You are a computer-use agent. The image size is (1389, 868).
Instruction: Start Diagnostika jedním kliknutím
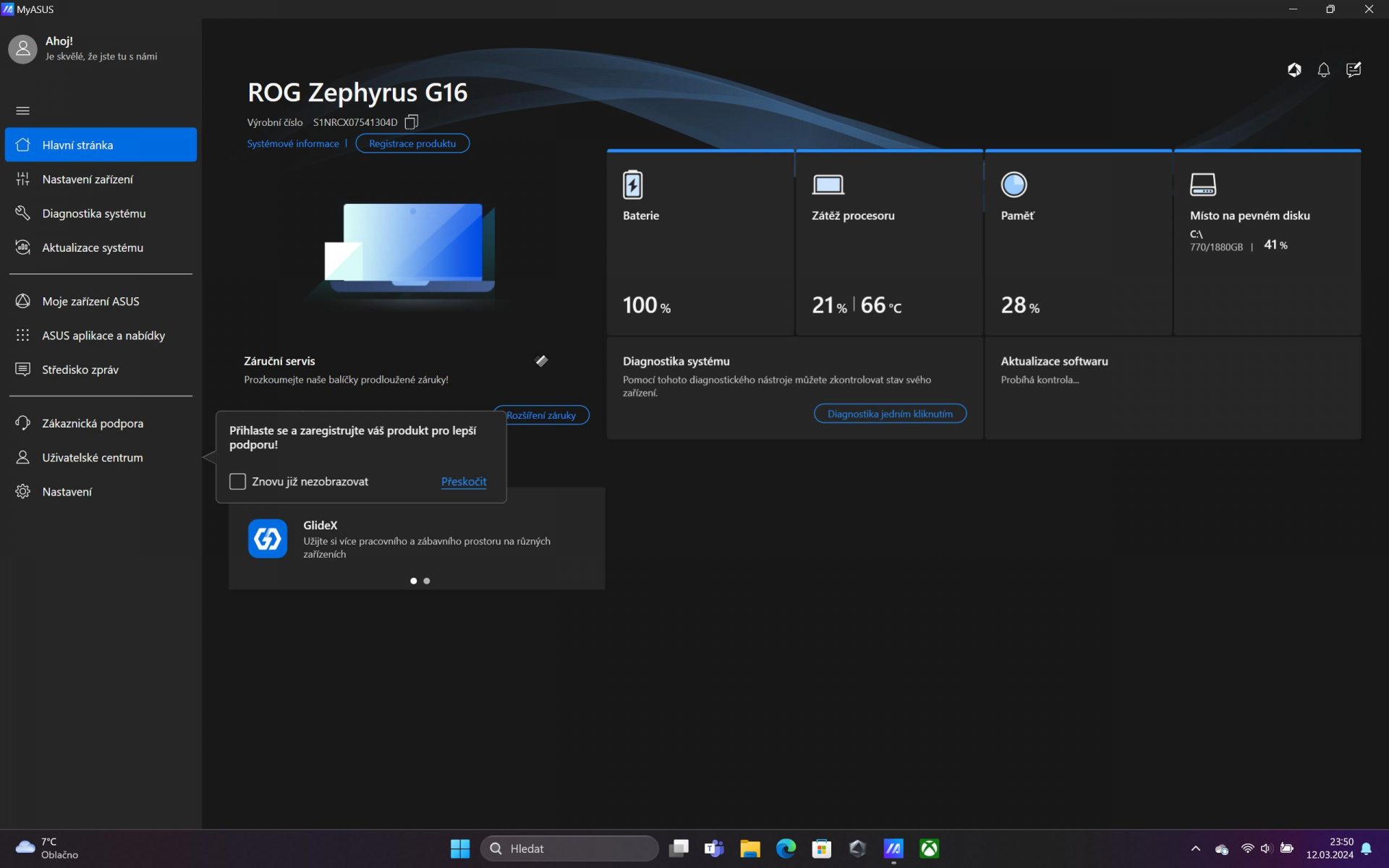pos(890,414)
